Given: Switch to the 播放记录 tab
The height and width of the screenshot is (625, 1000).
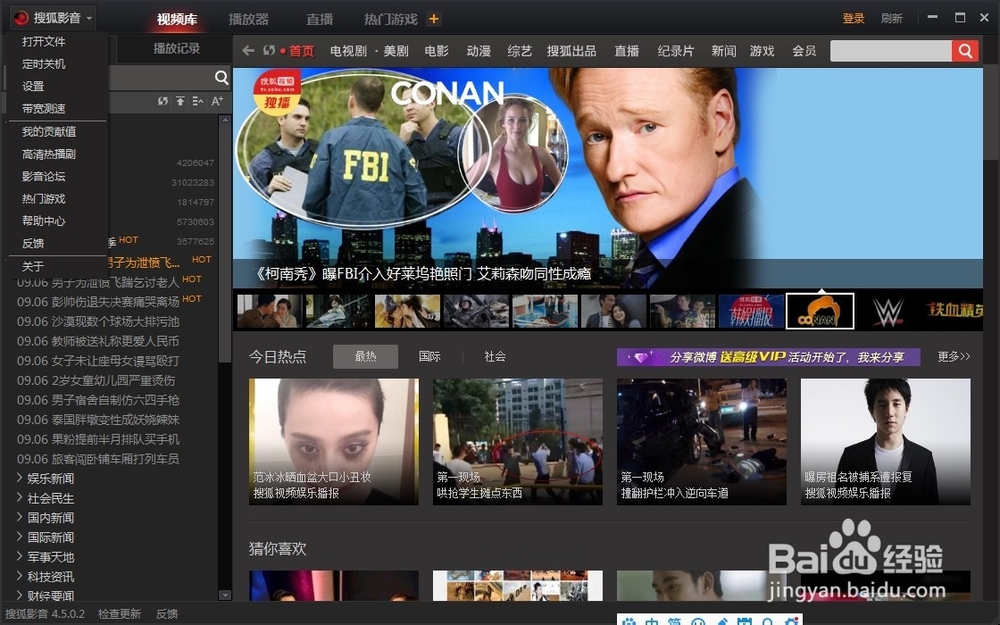Looking at the screenshot, I should [176, 48].
